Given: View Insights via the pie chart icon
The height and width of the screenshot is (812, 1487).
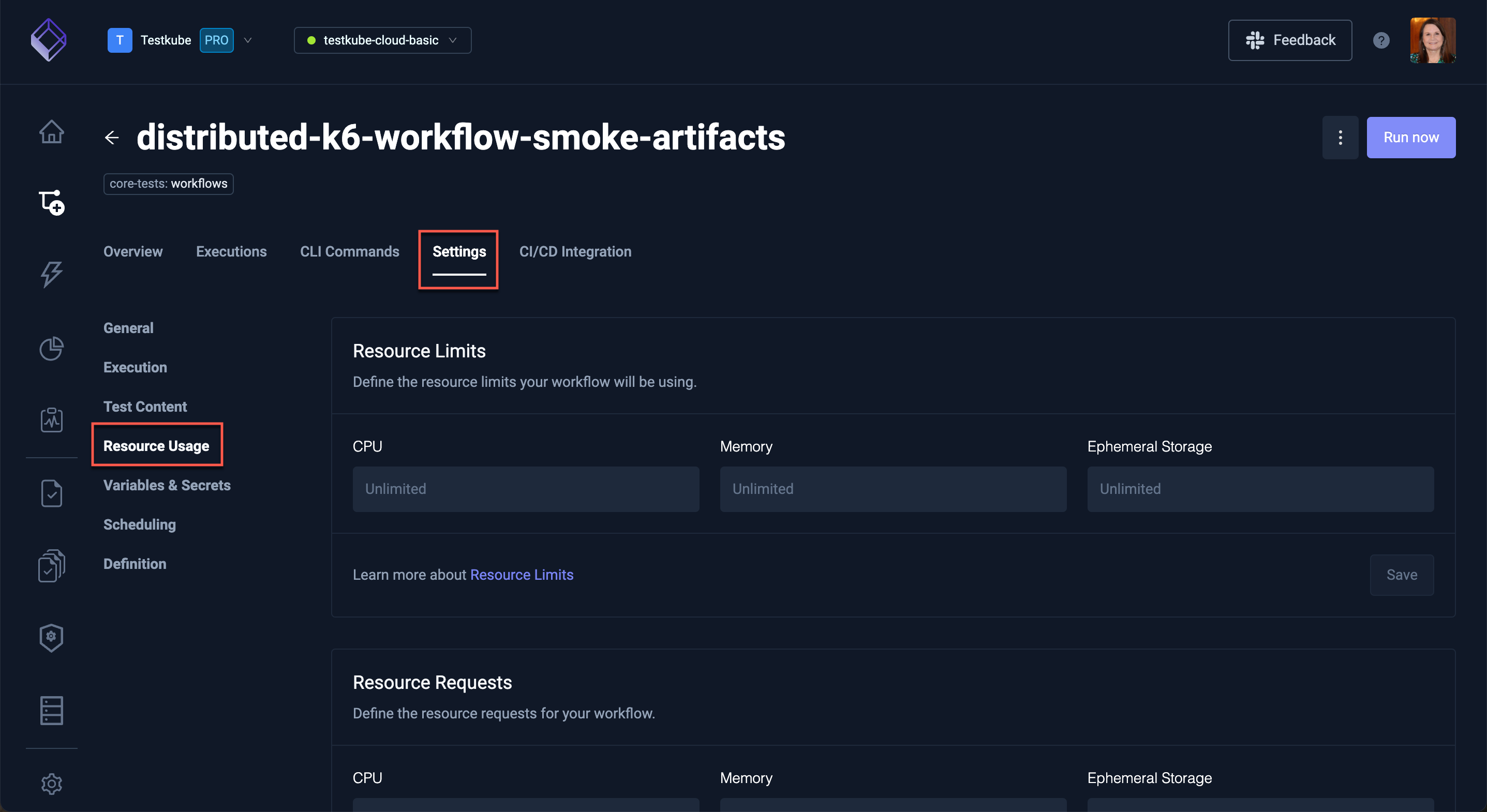Looking at the screenshot, I should coord(51,349).
